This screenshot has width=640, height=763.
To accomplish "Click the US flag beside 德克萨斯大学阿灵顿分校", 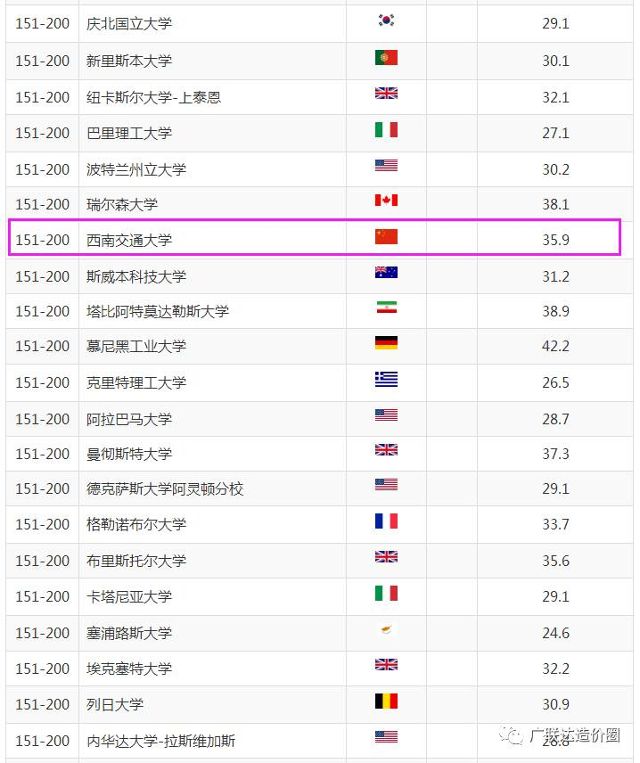I will coord(386,484).
